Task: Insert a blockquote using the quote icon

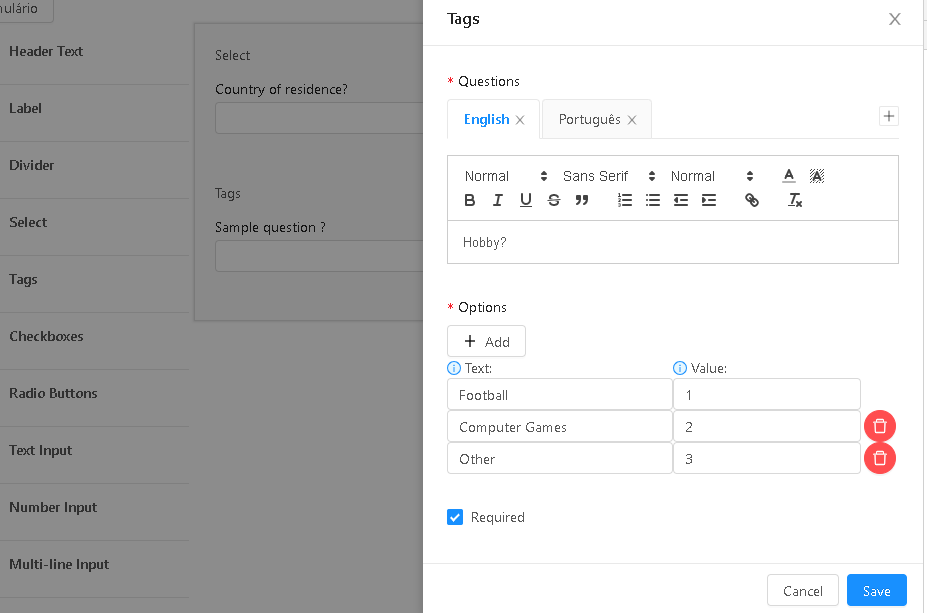Action: 582,200
